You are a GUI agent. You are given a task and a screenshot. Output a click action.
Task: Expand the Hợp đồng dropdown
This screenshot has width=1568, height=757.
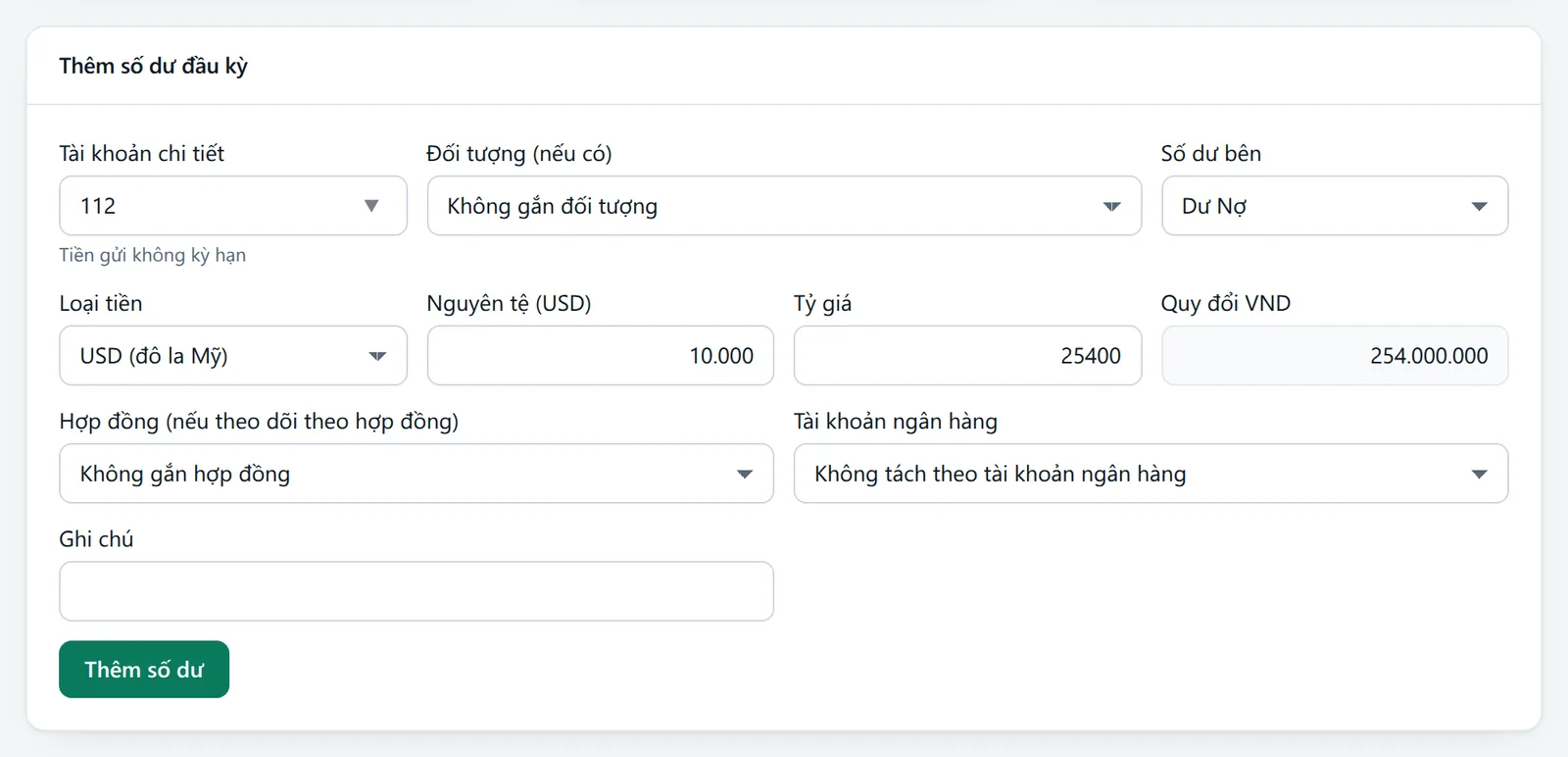click(416, 474)
